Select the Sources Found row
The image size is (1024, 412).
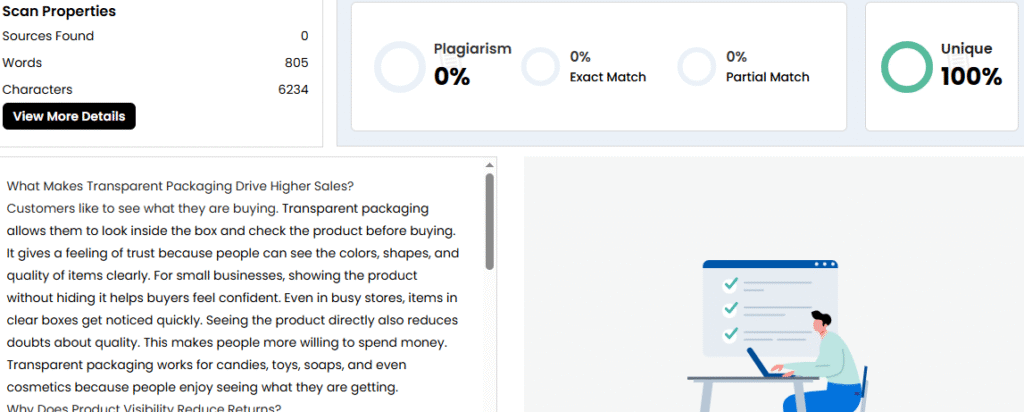coord(155,36)
